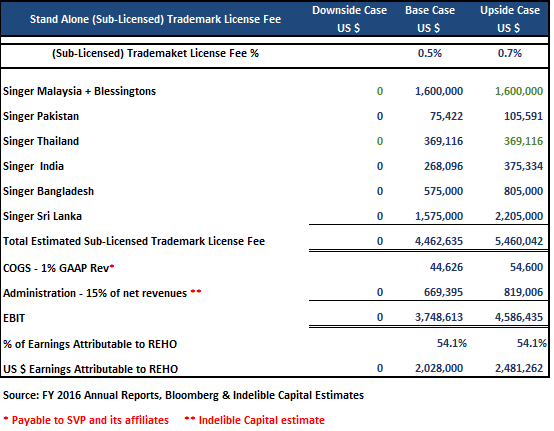Click the 575,000 value
Image resolution: width=554 pixels, height=431 pixels.
(x=443, y=191)
